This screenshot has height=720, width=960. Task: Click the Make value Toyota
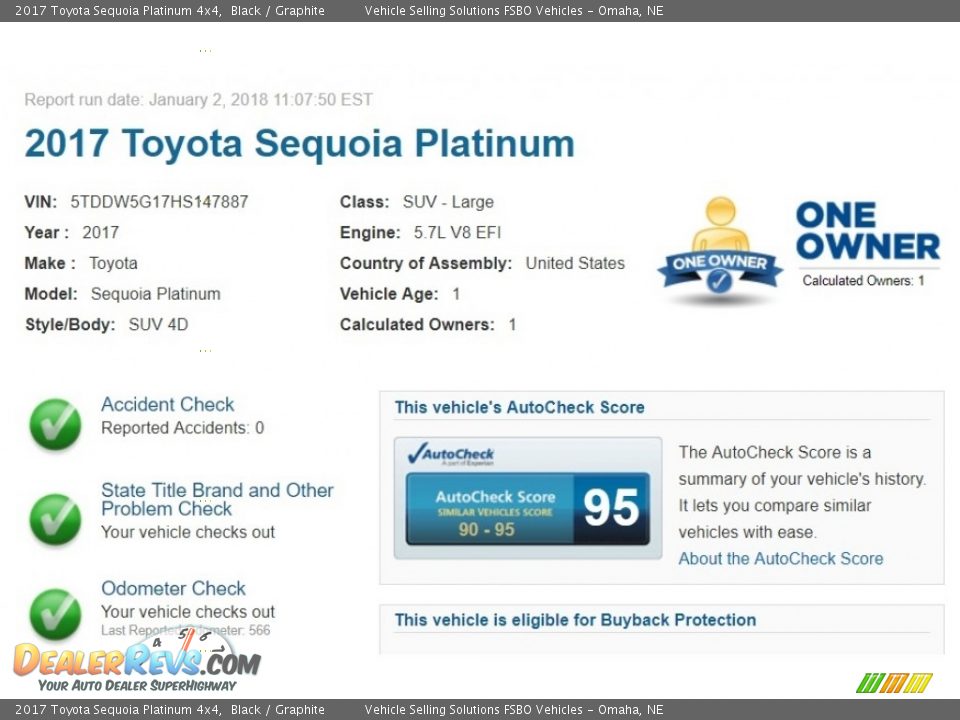113,263
